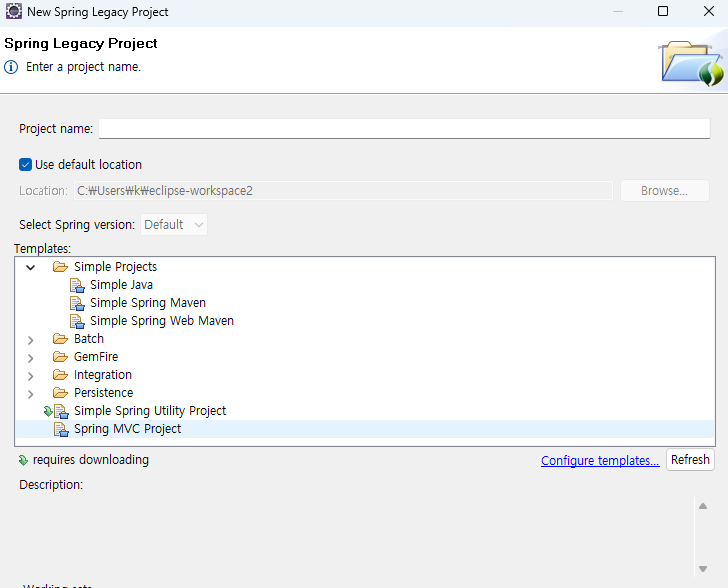The height and width of the screenshot is (588, 728).
Task: Click the Templates: label
Action: pyautogui.click(x=42, y=248)
